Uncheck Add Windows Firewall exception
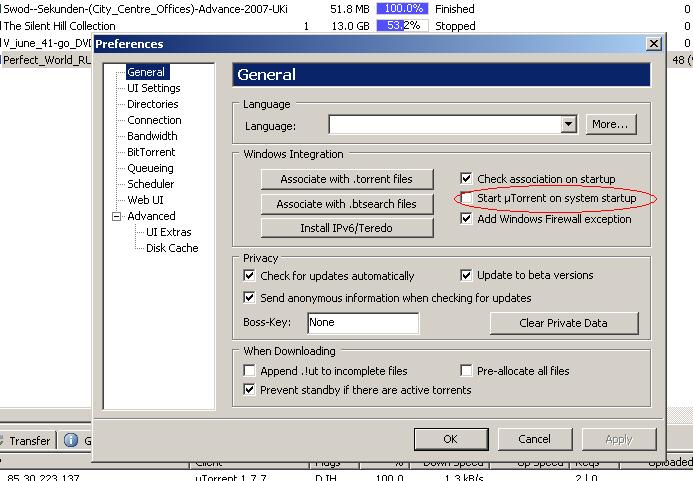Viewport: 693px width, 481px height. point(466,218)
